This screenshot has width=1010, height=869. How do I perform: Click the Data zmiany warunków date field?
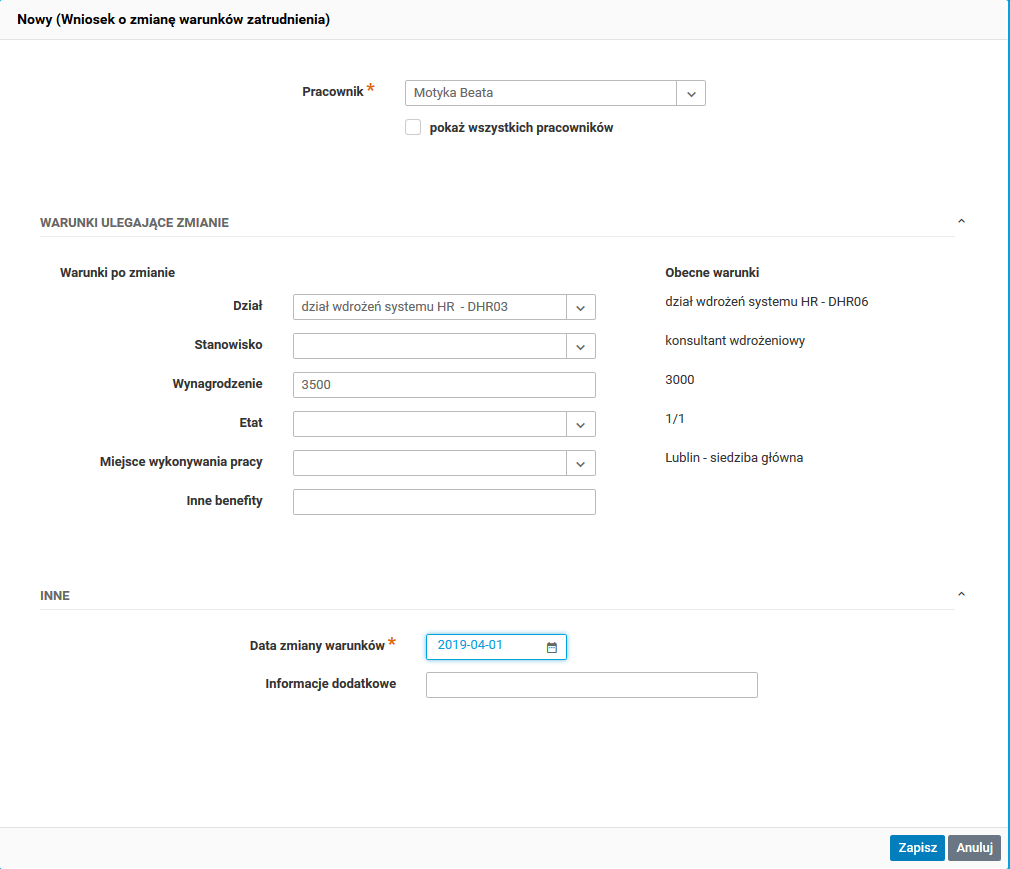pyautogui.click(x=485, y=647)
